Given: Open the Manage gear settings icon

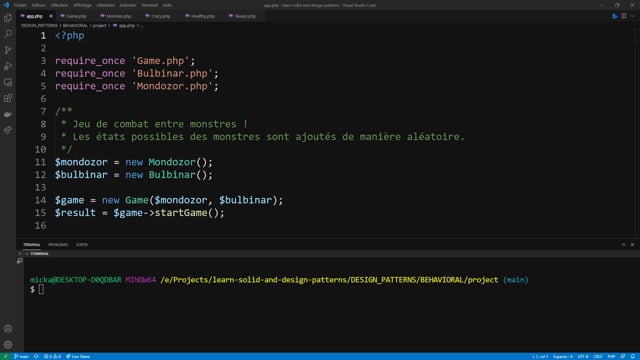Looking at the screenshot, I should [x=8, y=344].
